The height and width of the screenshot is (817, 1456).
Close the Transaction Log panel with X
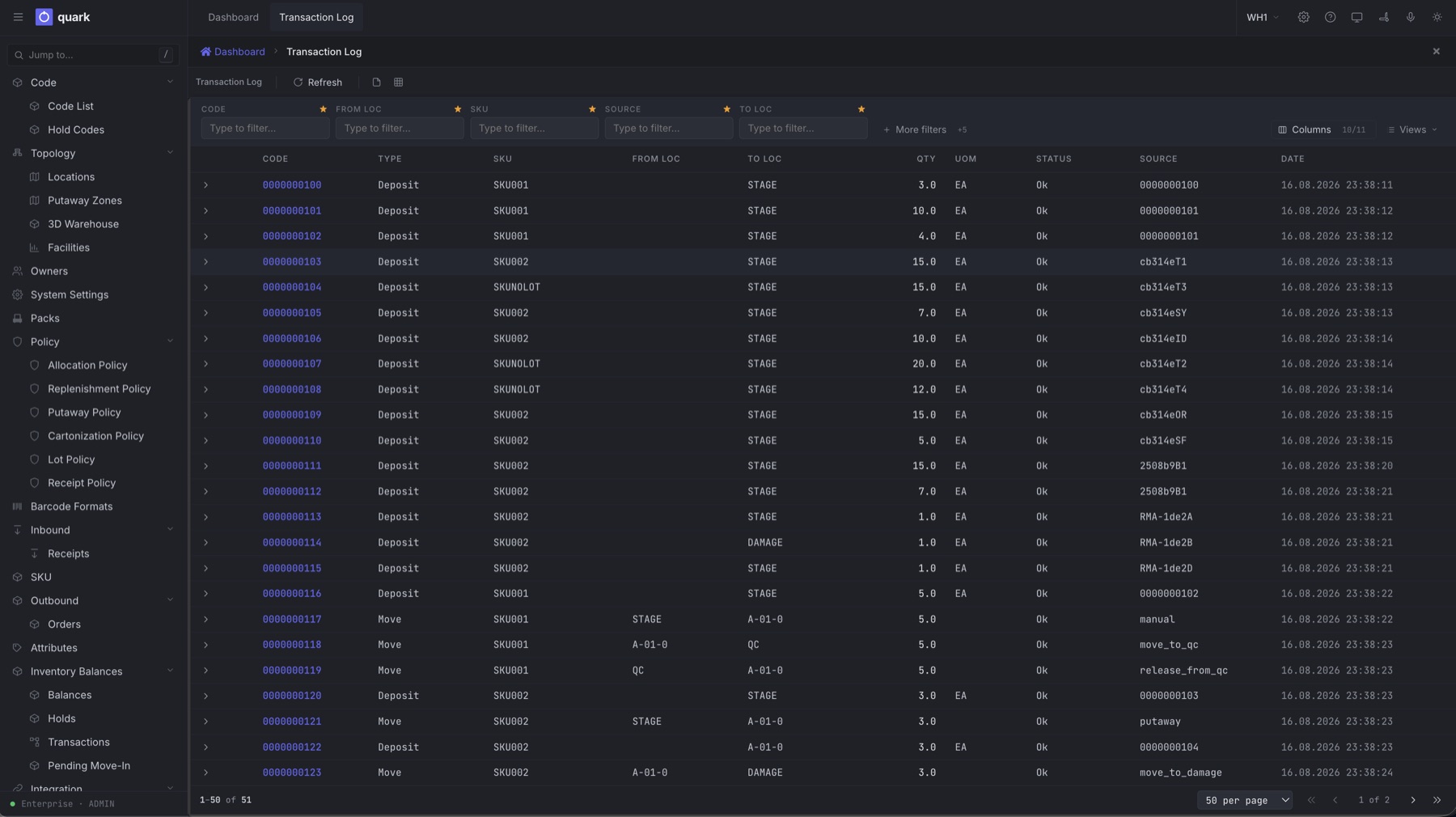click(x=1436, y=52)
